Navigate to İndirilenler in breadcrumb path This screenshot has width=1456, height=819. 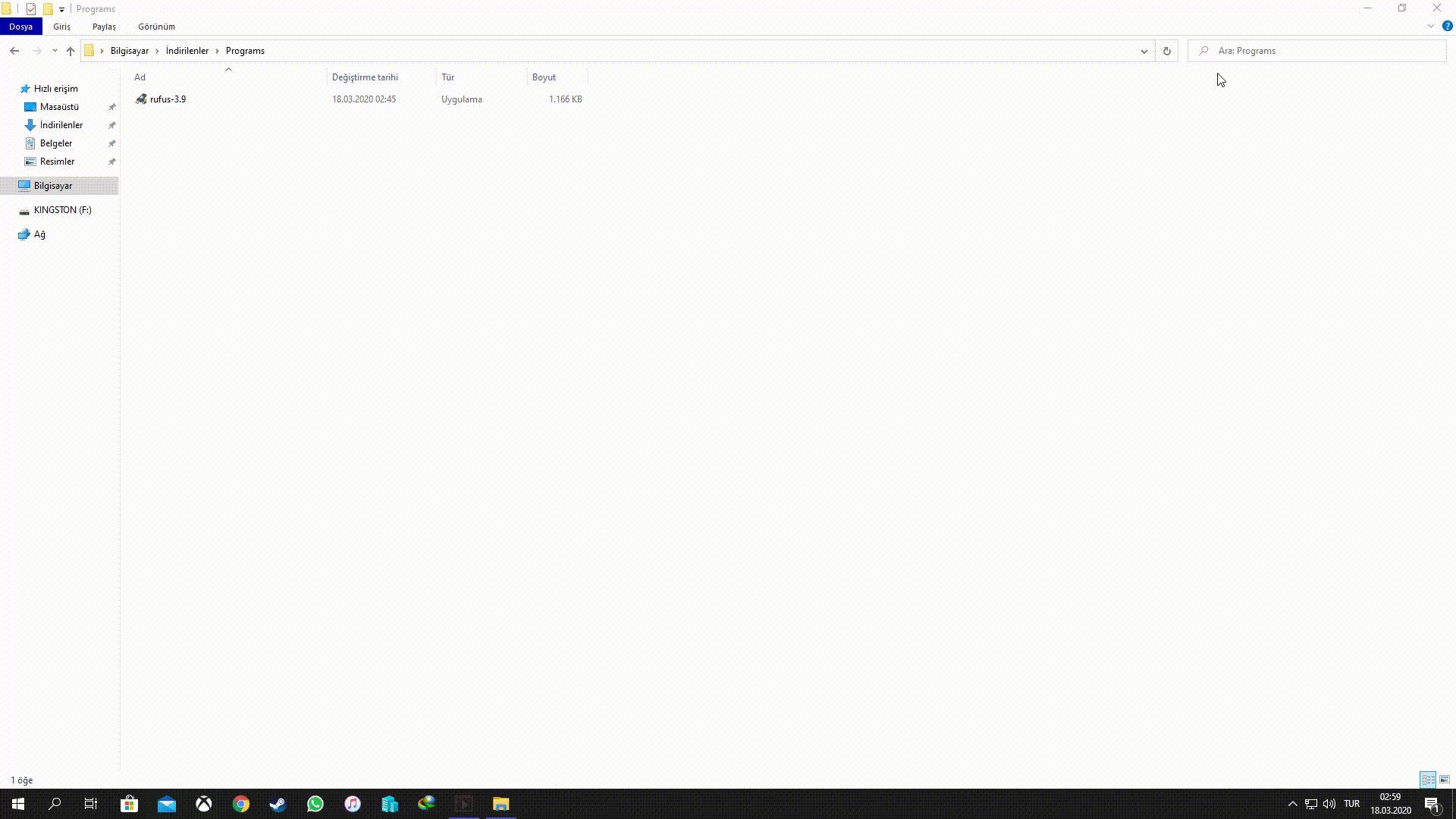[187, 51]
